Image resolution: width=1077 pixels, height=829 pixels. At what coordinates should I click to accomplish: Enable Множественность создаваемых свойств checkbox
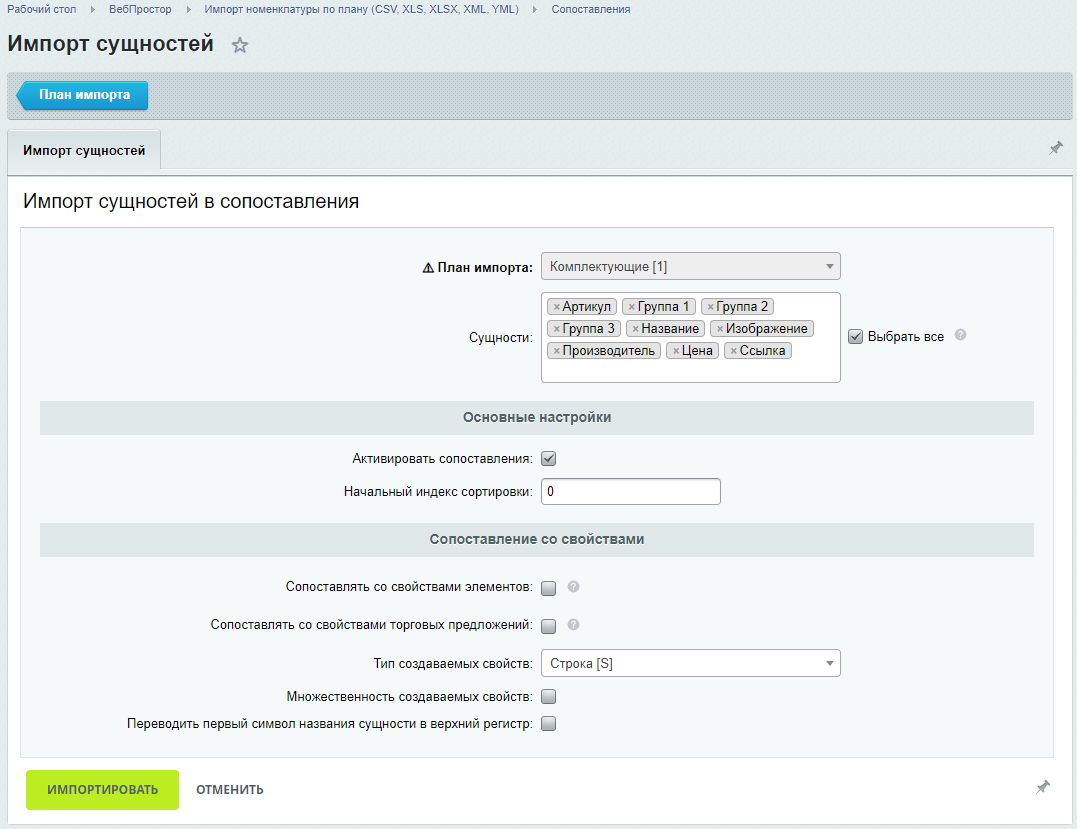pyautogui.click(x=548, y=696)
